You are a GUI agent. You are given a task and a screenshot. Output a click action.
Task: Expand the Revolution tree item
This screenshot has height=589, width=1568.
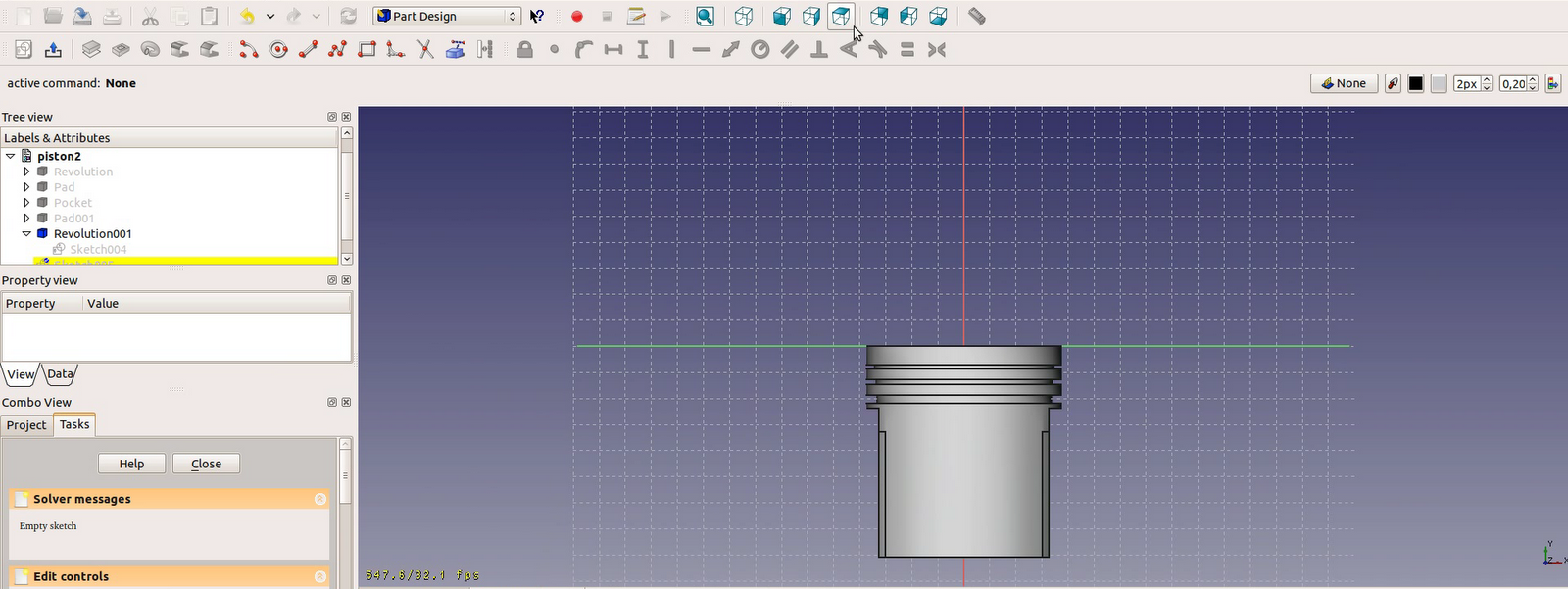(26, 172)
